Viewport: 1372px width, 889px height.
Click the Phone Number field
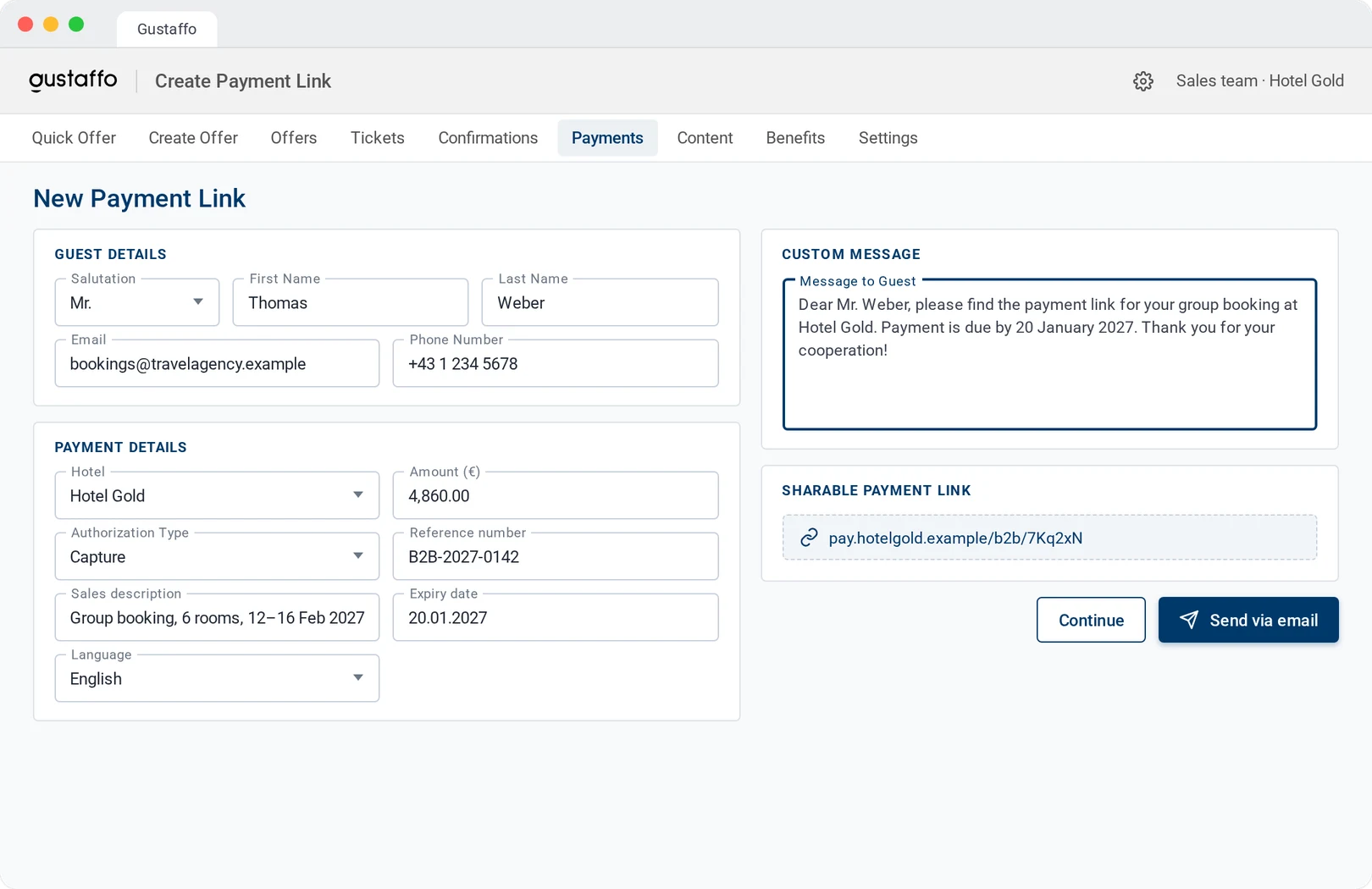(556, 363)
